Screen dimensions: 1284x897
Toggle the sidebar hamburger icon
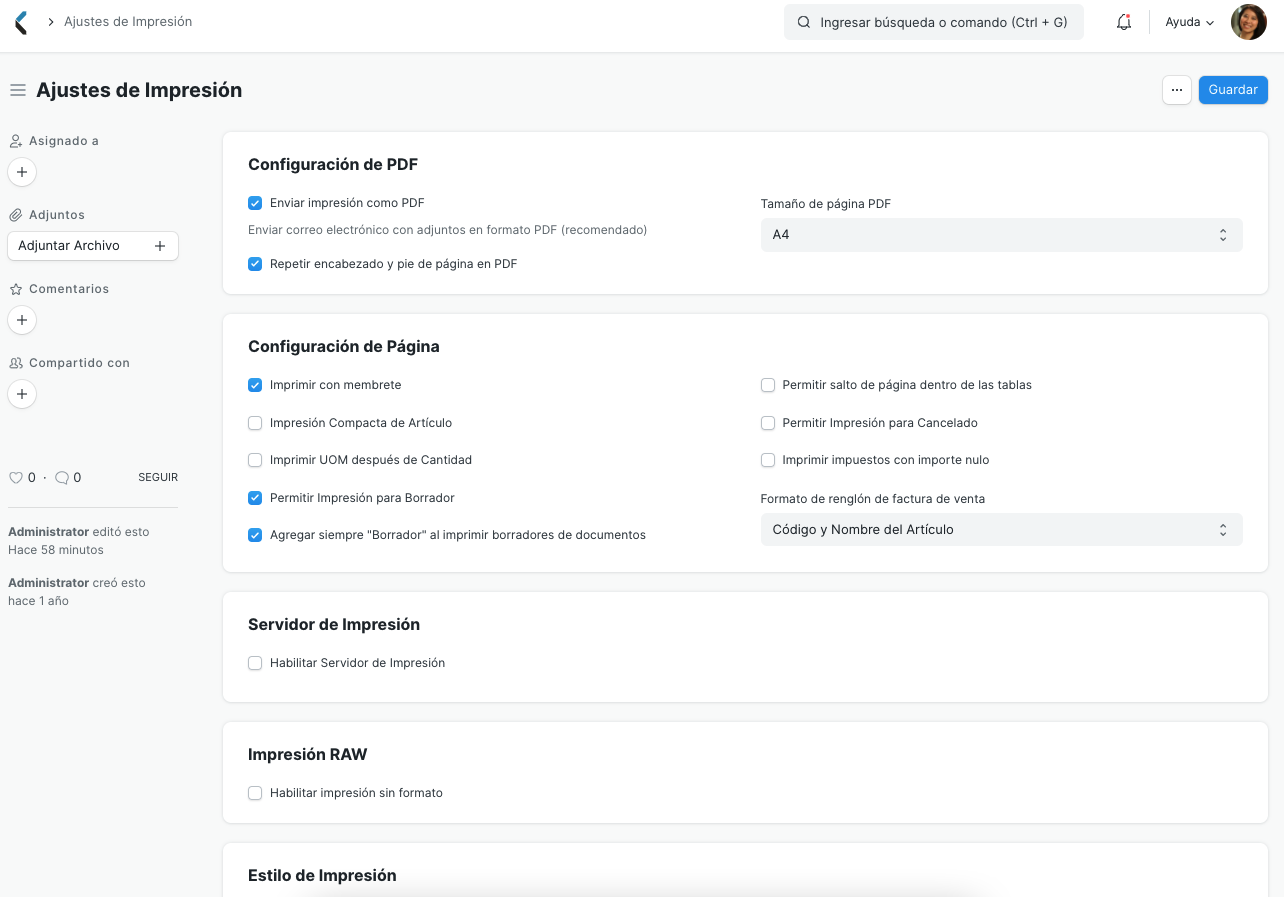coord(17,89)
